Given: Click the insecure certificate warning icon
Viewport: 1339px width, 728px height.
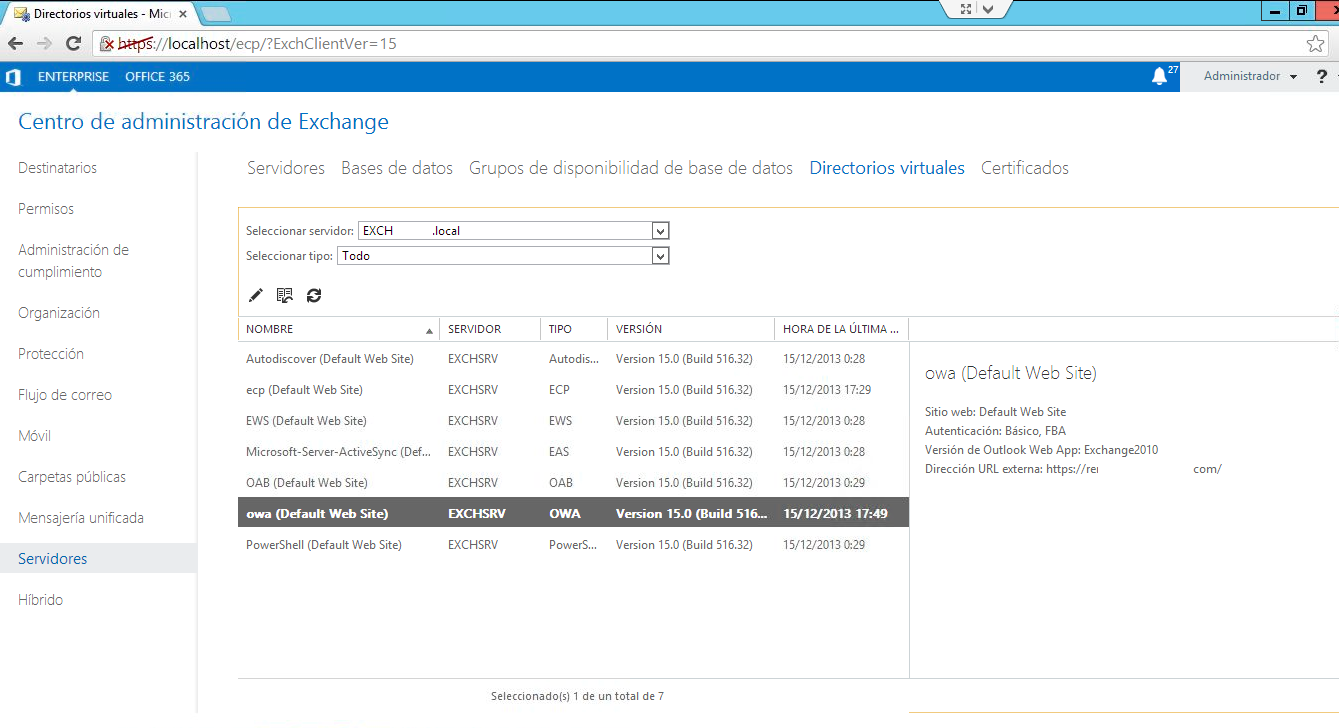Looking at the screenshot, I should [x=108, y=44].
